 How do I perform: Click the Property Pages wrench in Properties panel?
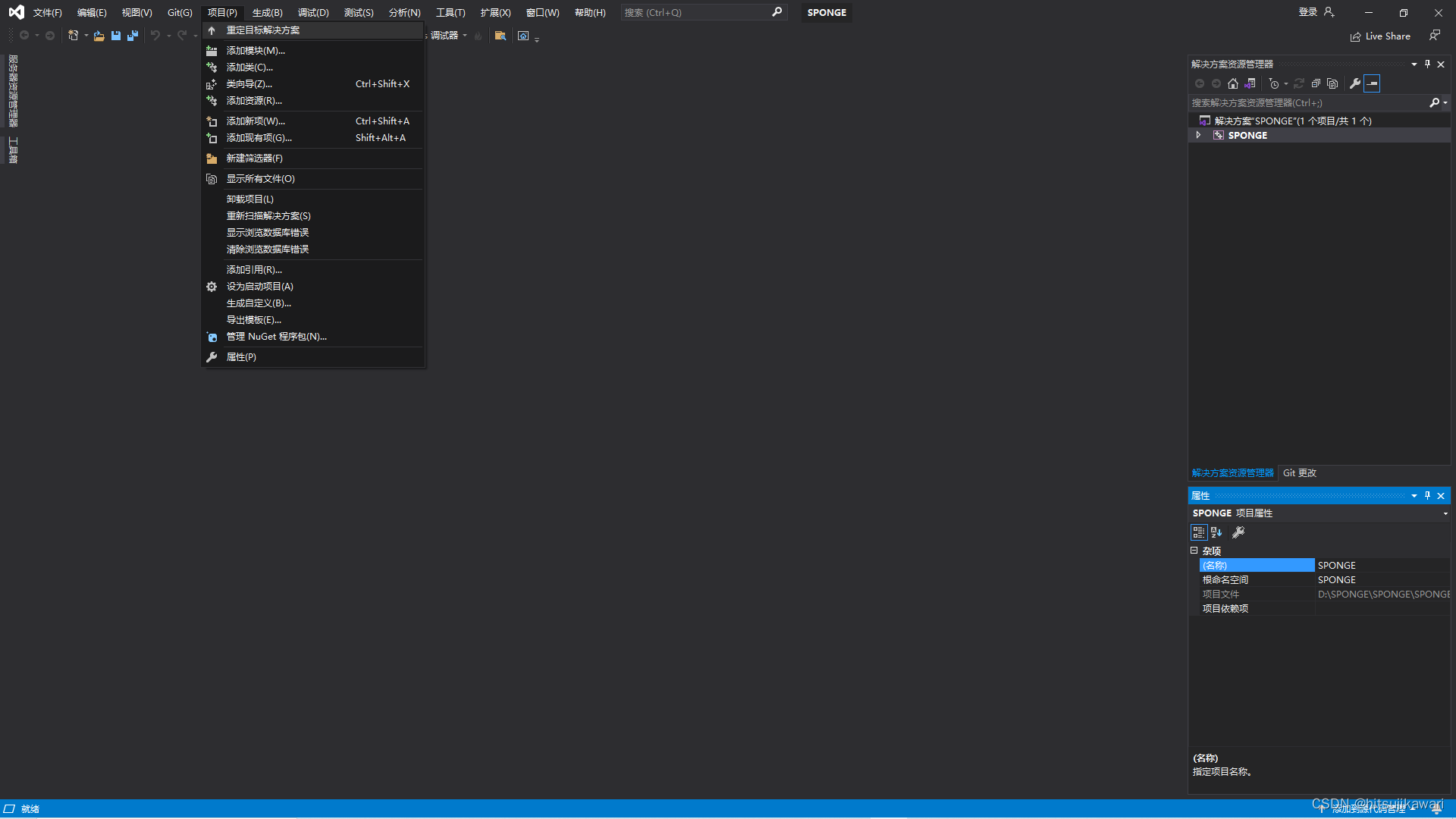(1238, 532)
